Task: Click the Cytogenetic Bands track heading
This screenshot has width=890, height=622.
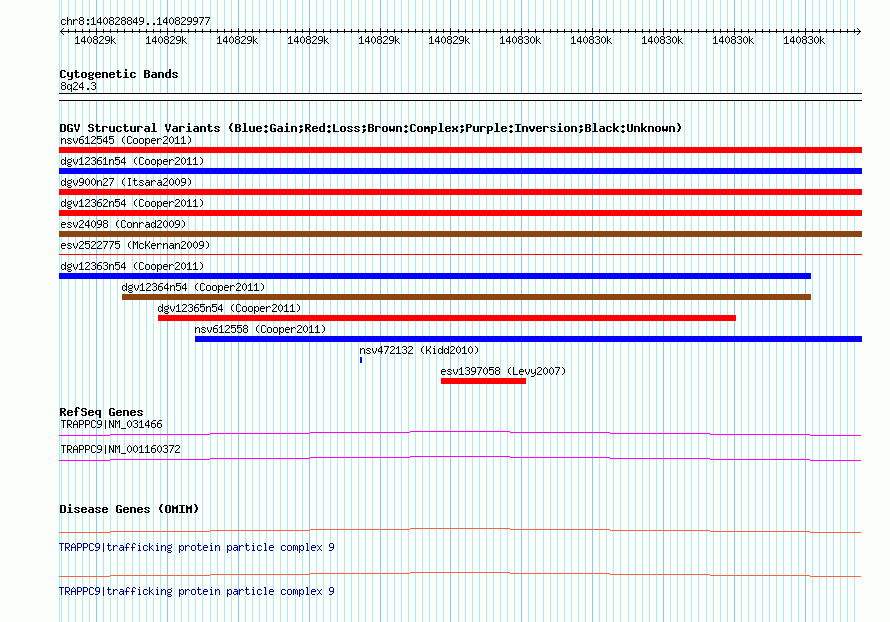Action: [119, 74]
